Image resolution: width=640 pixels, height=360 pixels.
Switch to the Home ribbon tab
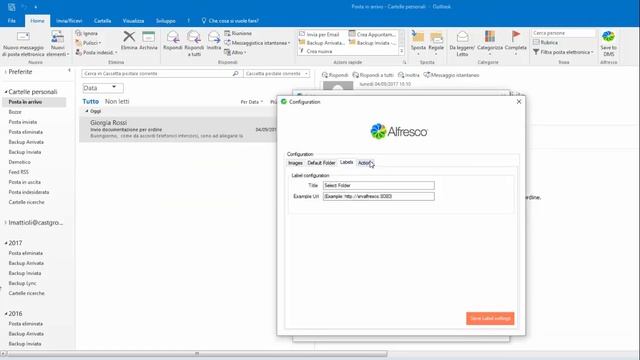pyautogui.click(x=37, y=21)
